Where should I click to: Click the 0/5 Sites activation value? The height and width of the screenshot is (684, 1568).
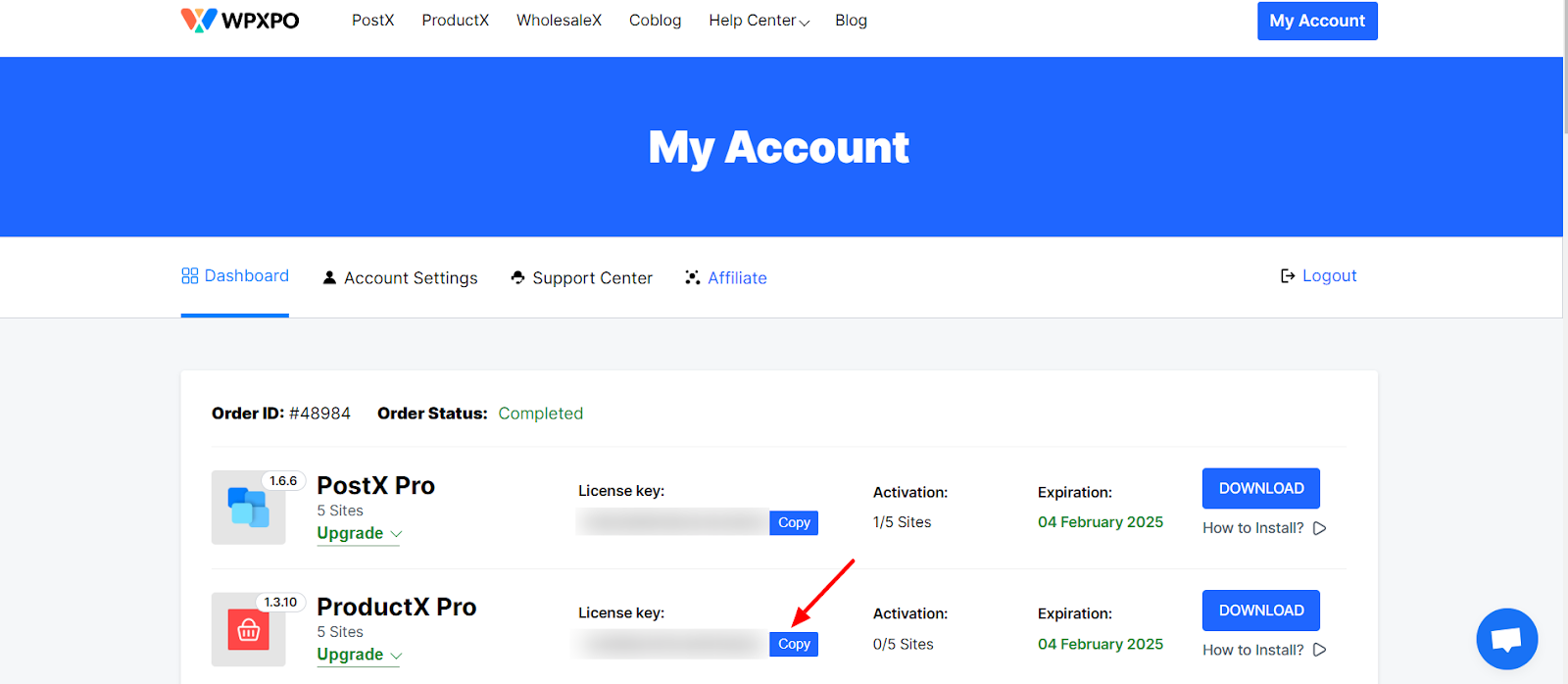903,645
